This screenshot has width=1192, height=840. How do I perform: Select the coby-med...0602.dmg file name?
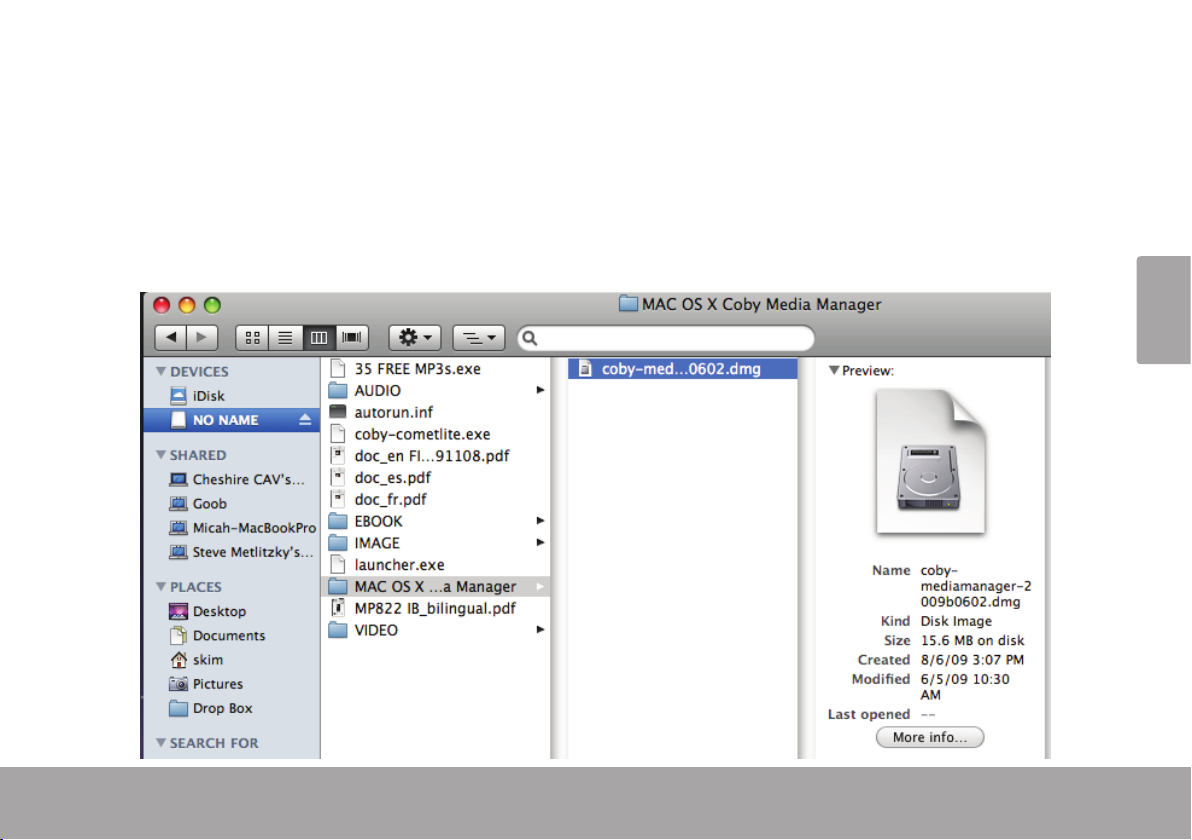pos(681,369)
